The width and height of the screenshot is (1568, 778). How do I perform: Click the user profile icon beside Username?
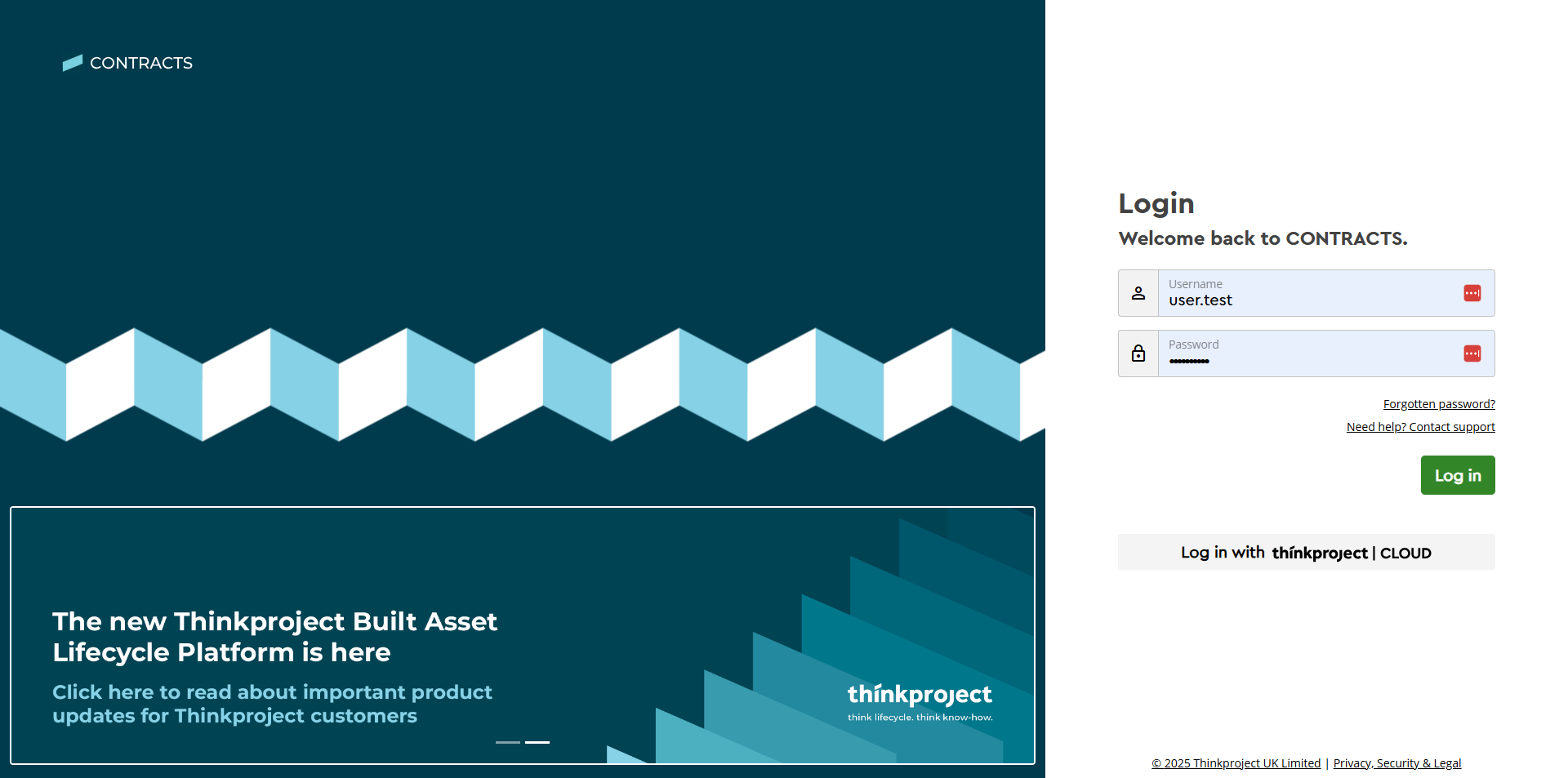pos(1138,293)
